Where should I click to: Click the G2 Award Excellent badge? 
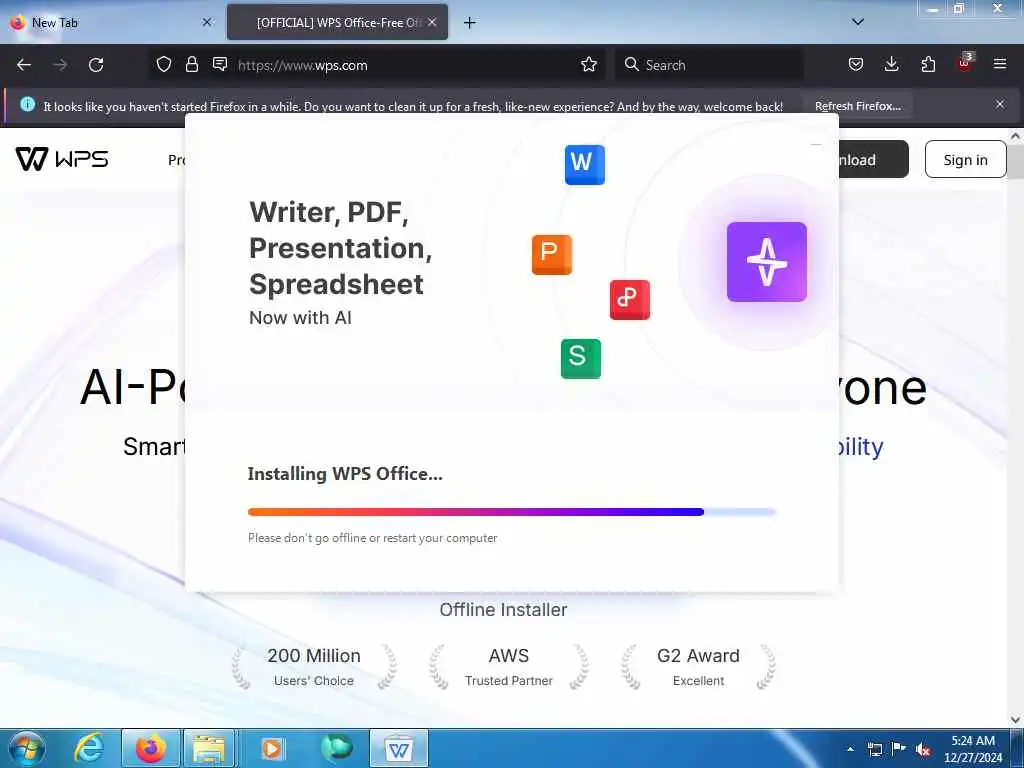(x=698, y=667)
